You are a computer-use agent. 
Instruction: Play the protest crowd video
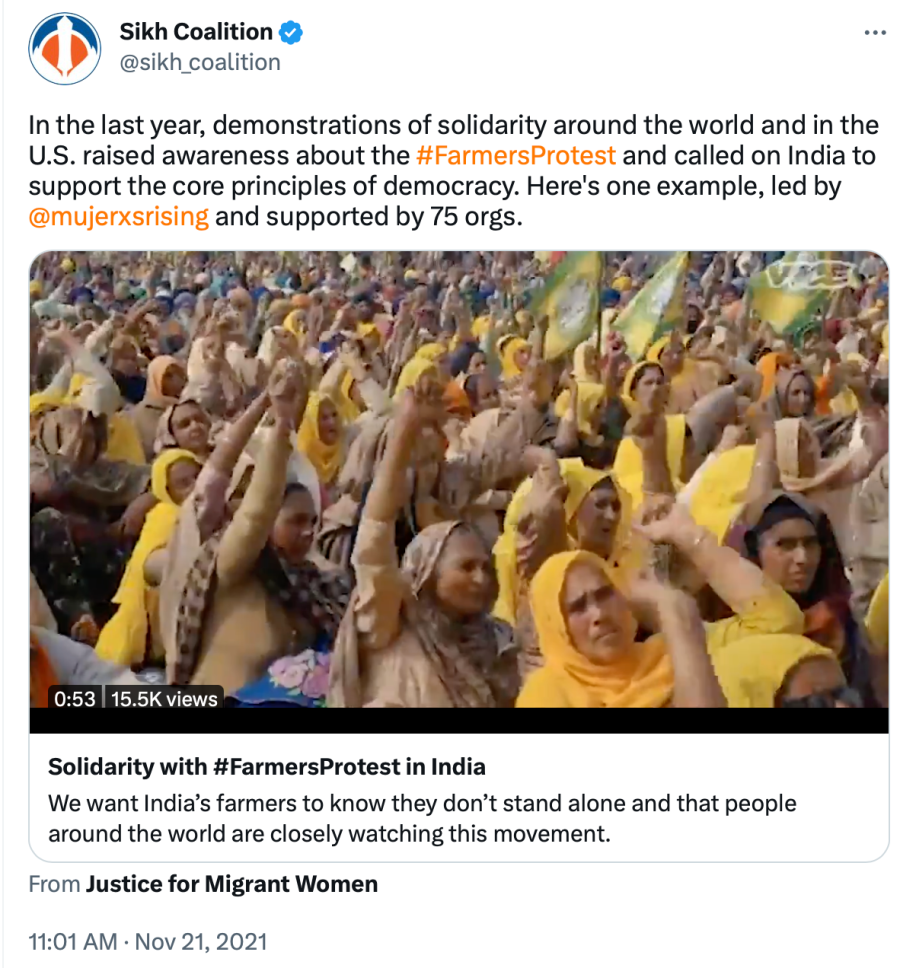pos(458,480)
